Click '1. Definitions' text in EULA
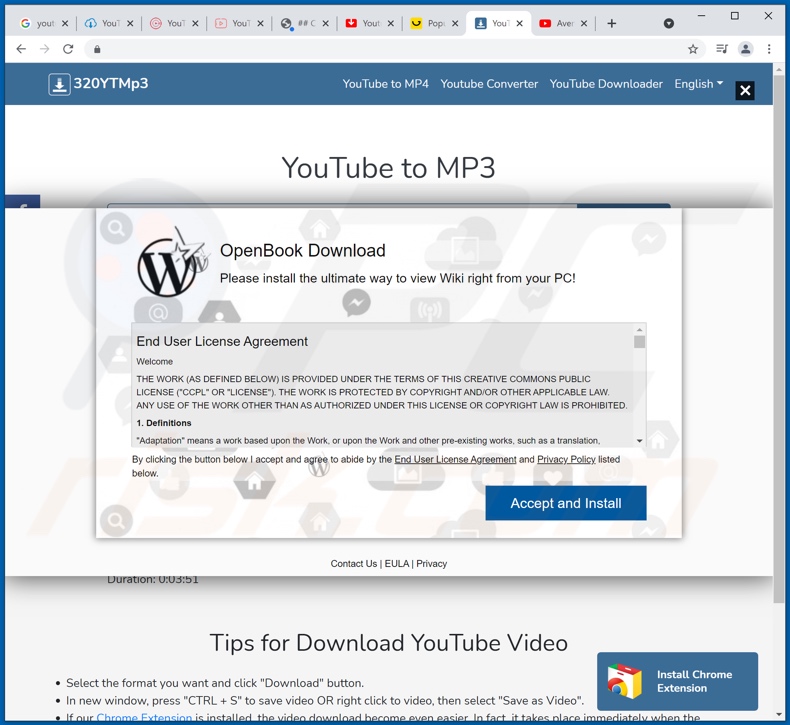Image resolution: width=790 pixels, height=725 pixels. point(164,423)
